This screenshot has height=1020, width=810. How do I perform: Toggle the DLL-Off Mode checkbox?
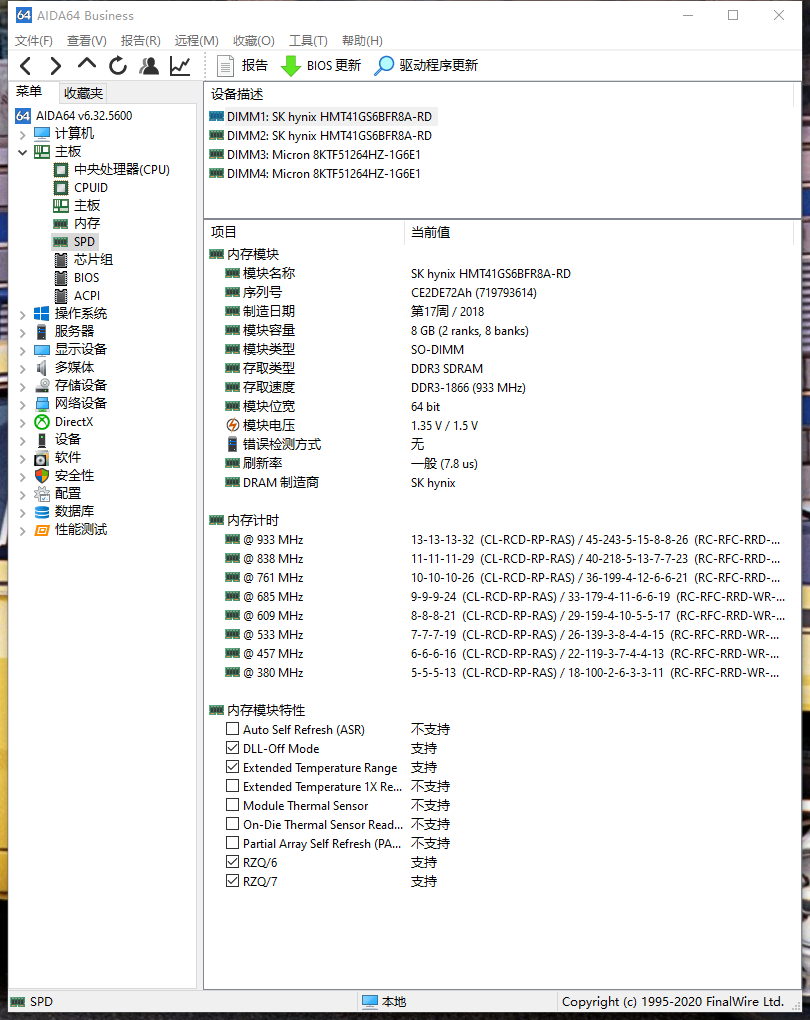click(x=232, y=747)
